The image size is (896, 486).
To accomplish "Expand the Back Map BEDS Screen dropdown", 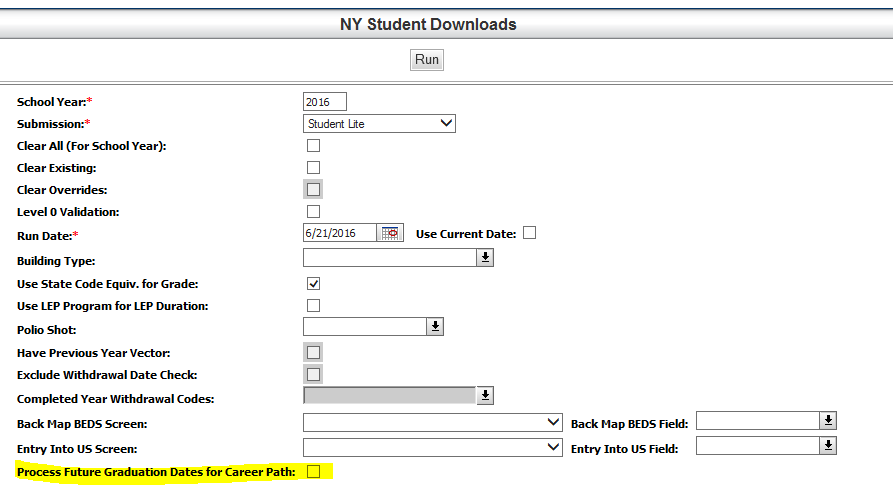I will [x=432, y=422].
